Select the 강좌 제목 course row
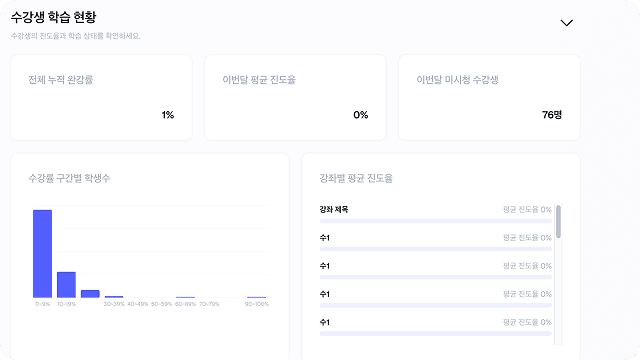Screen dimensions: 640x360 click(x=436, y=215)
